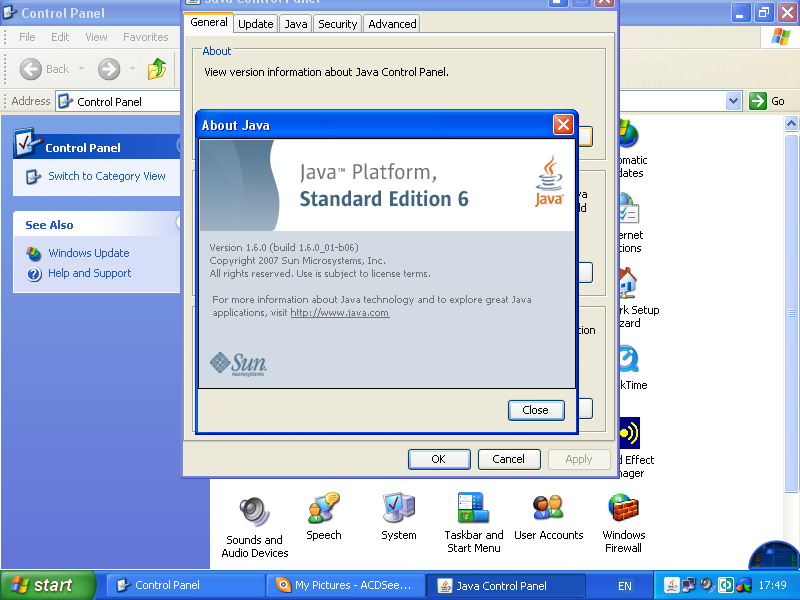The height and width of the screenshot is (600, 800).
Task: Open the Favorites menu in Control Panel
Action: pos(145,37)
